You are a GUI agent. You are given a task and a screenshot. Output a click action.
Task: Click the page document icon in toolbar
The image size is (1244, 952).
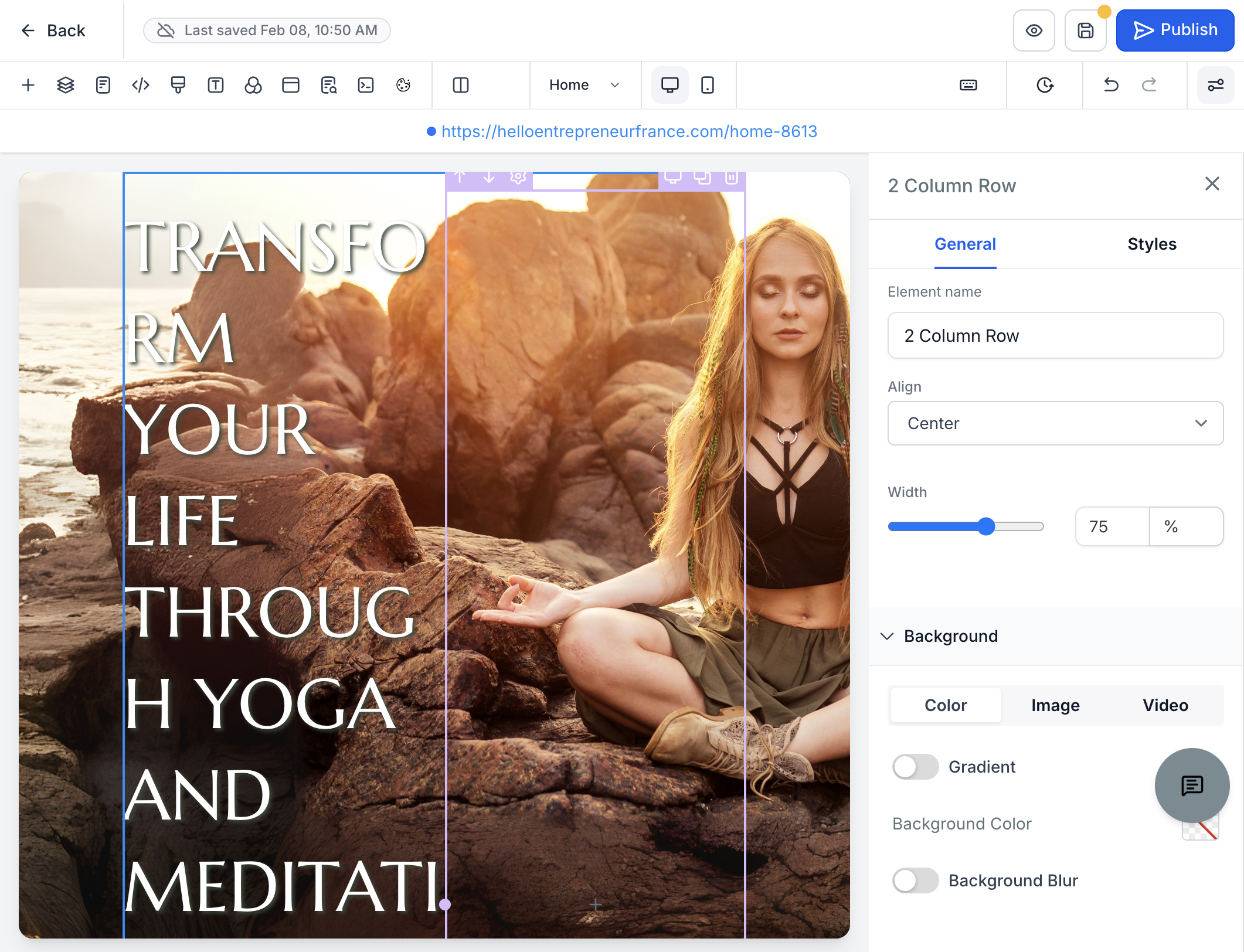click(x=103, y=86)
